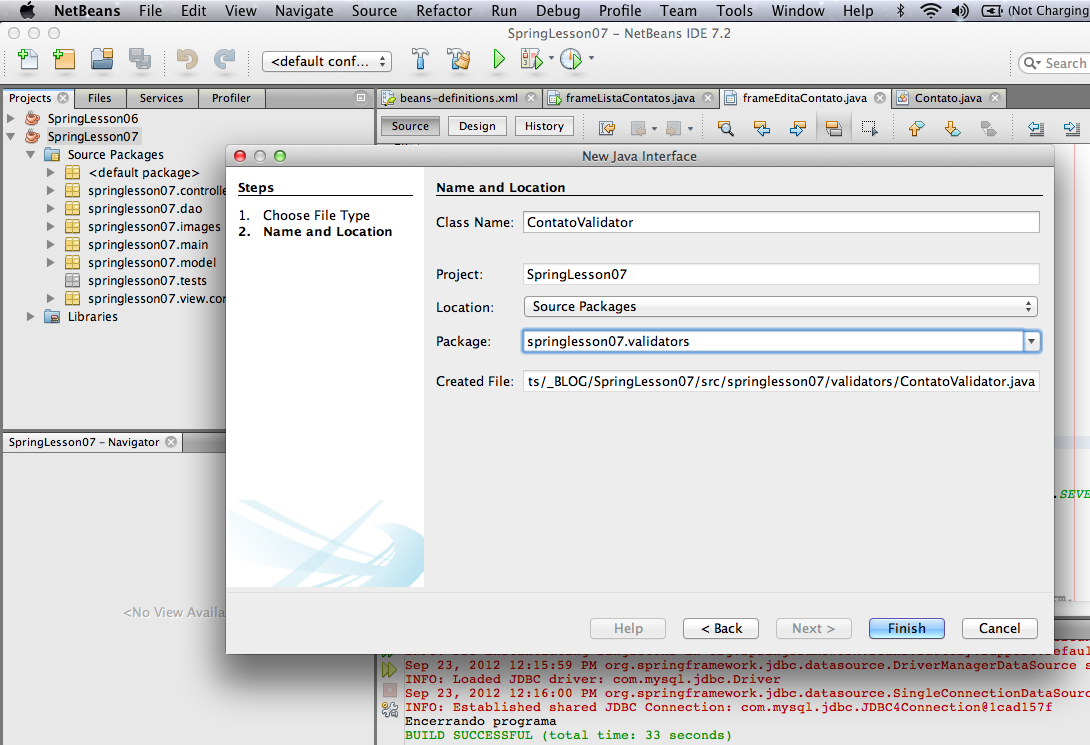Open the configuration dropdown <default conf...>

327,61
